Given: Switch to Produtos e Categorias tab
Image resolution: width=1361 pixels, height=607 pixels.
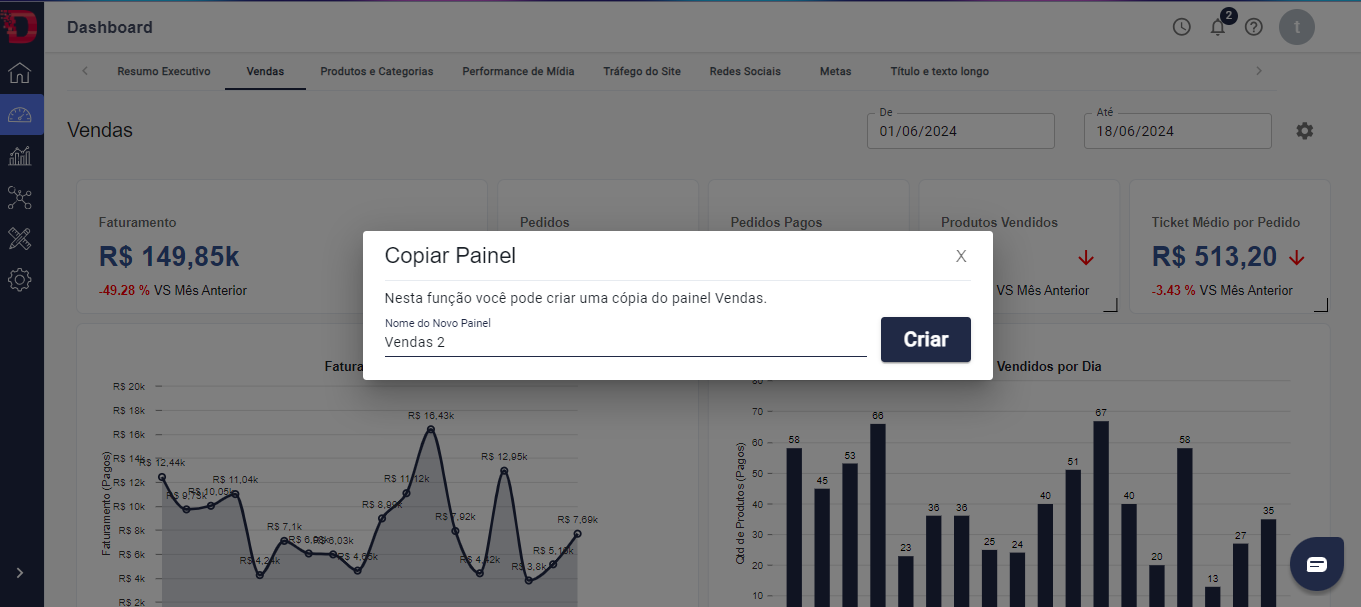Looking at the screenshot, I should (377, 71).
